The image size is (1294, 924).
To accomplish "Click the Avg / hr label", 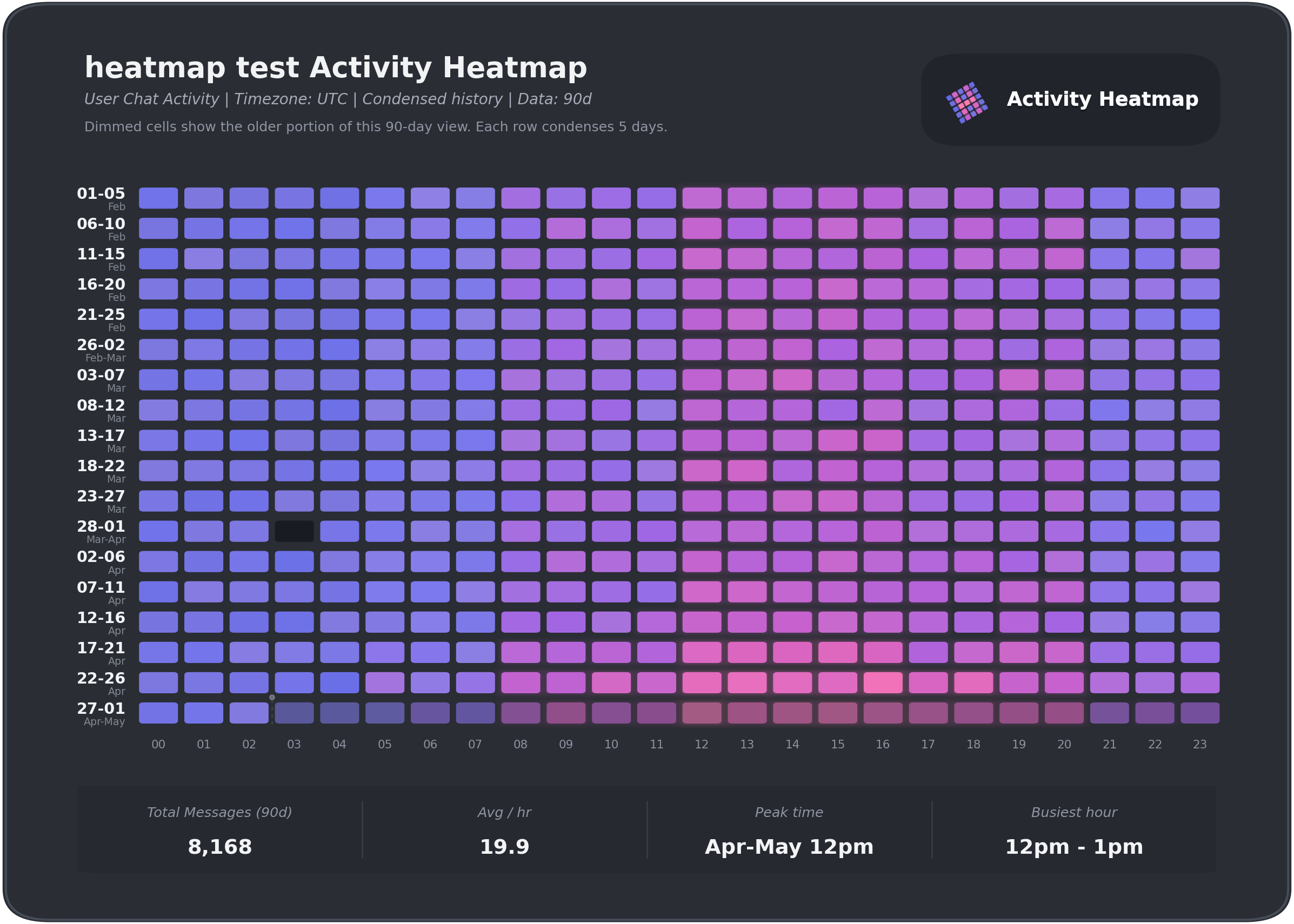I will 504,812.
